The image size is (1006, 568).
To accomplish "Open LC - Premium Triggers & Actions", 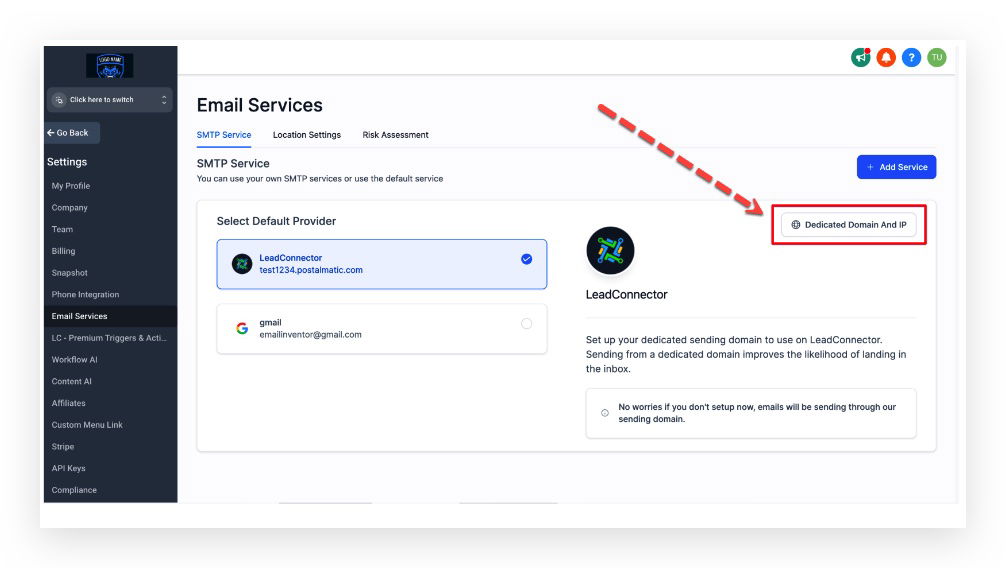I will 109,338.
